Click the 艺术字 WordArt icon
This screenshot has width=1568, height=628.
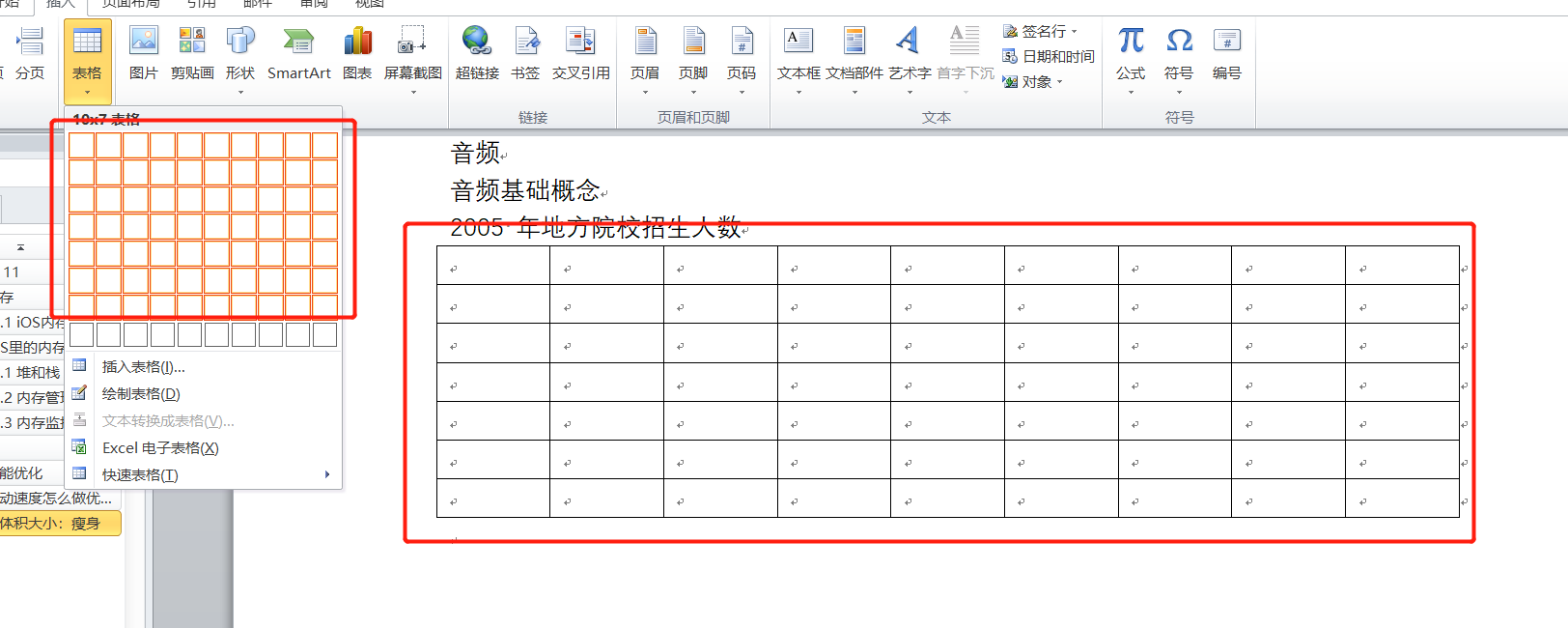point(909,52)
